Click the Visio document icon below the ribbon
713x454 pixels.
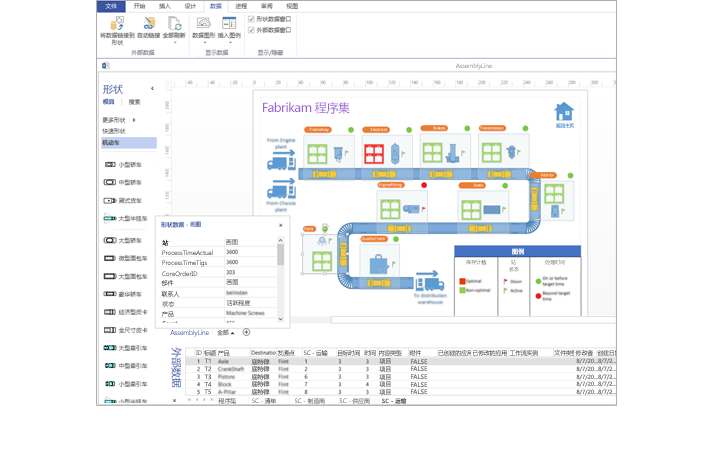[105, 66]
